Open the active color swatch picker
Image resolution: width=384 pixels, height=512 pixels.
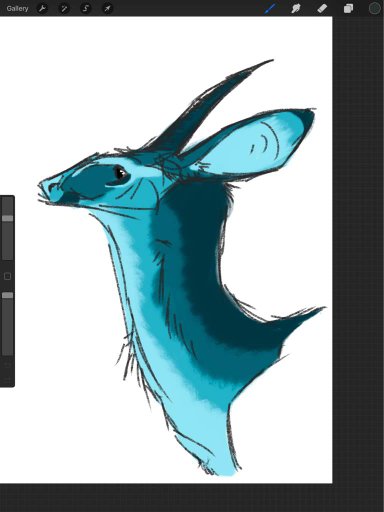pos(375,8)
